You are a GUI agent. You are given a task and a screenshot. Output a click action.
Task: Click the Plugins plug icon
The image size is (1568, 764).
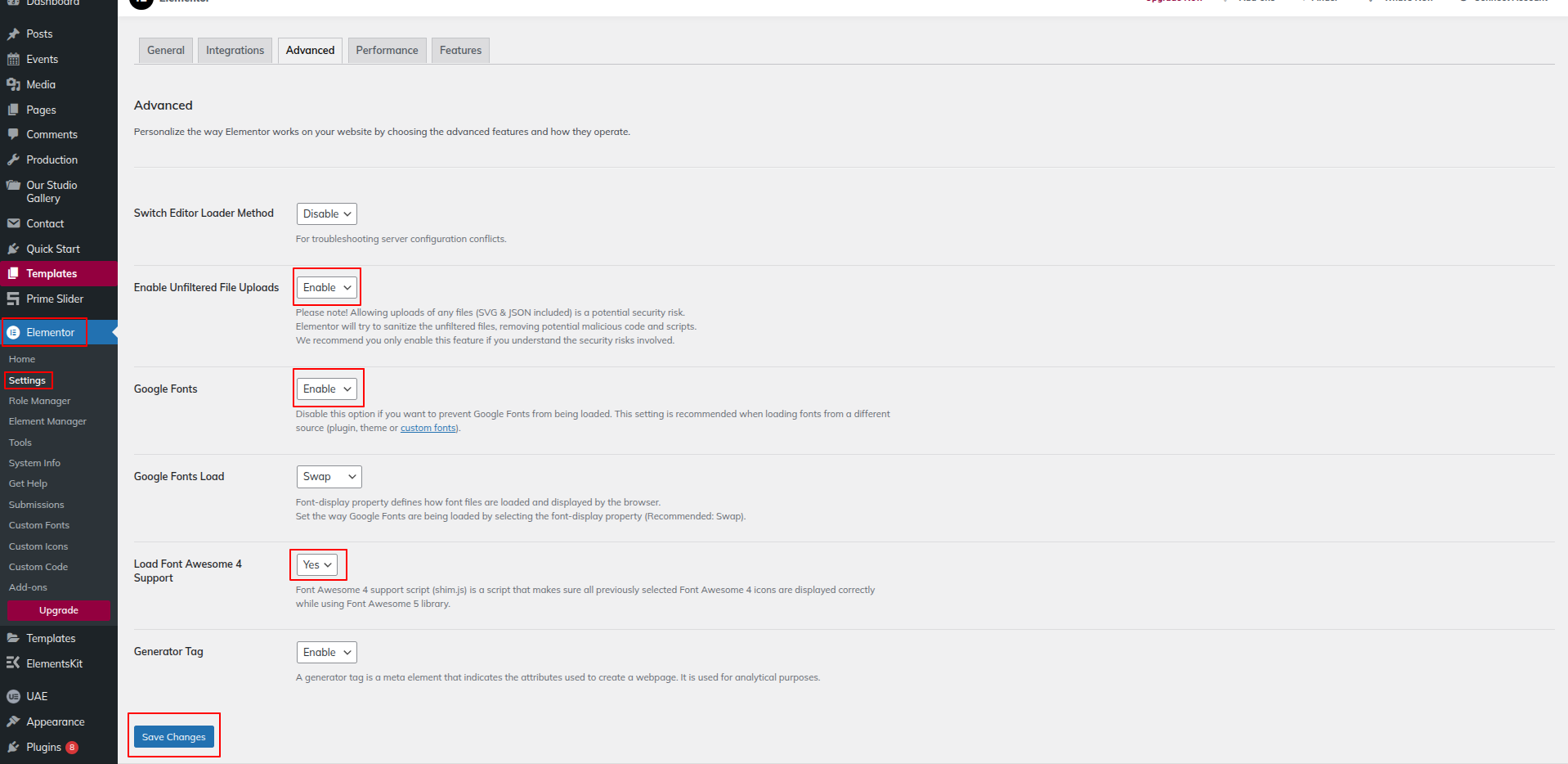[13, 747]
